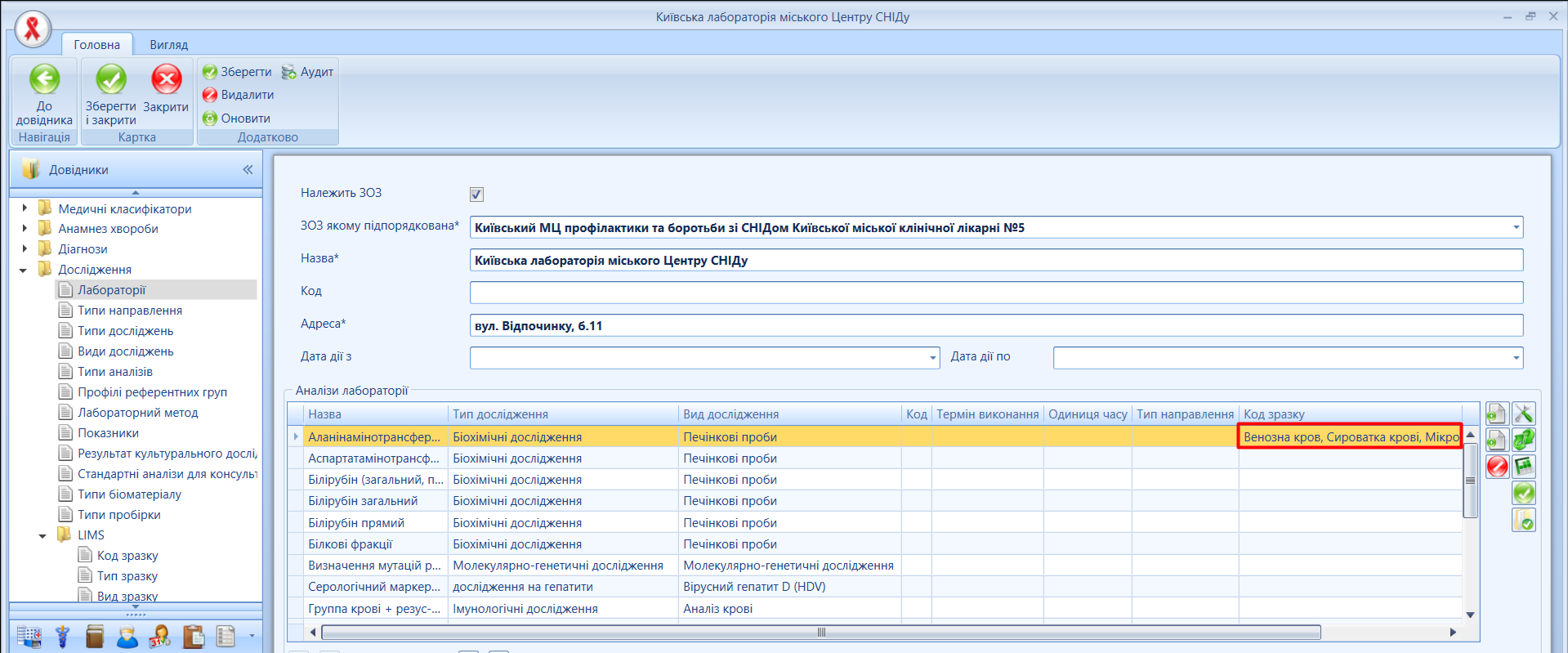
Task: Click the Код зразку column header
Action: (1350, 414)
